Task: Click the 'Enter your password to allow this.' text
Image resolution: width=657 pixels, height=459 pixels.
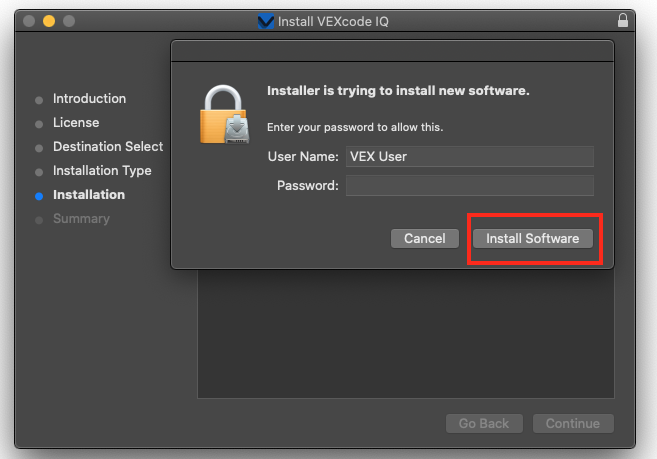Action: [355, 127]
